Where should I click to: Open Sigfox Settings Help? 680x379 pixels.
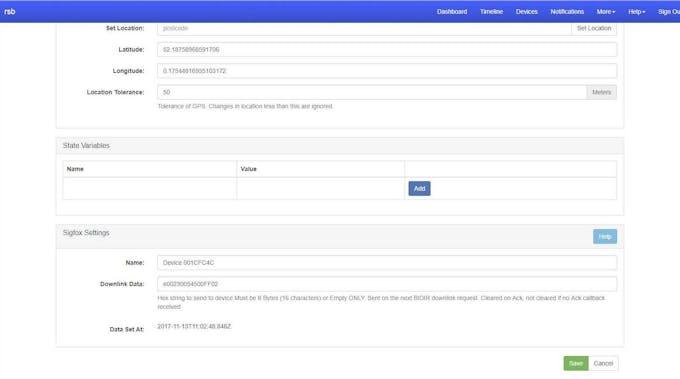[x=605, y=236]
